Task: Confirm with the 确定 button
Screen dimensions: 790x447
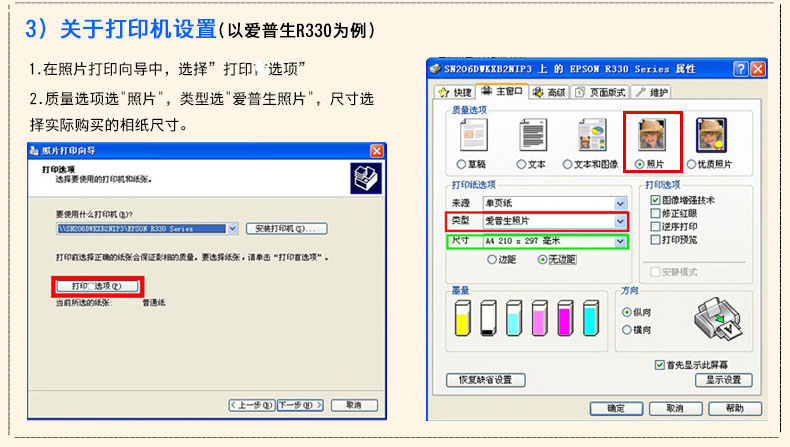Action: pos(616,408)
